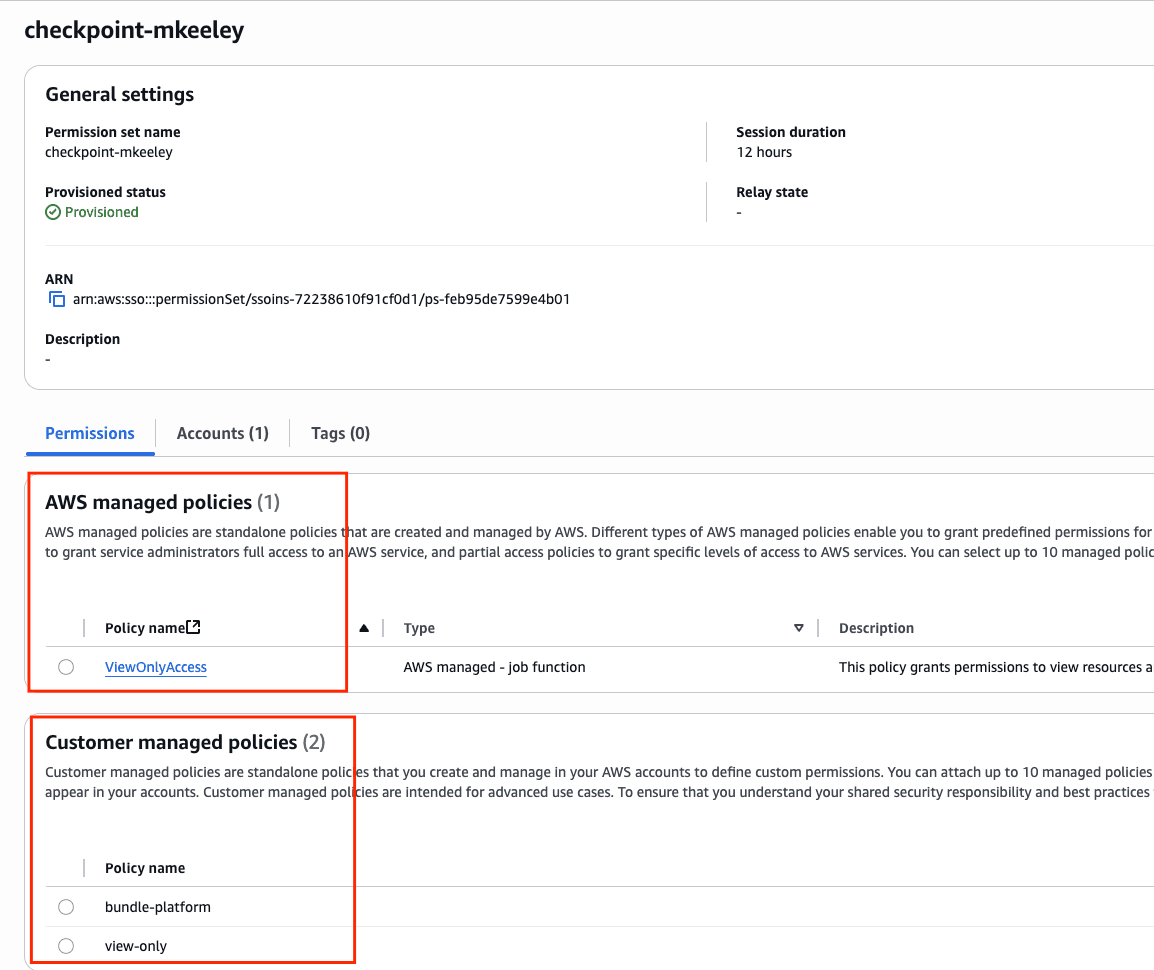Click the AWS managed policies heading

pyautogui.click(x=149, y=502)
